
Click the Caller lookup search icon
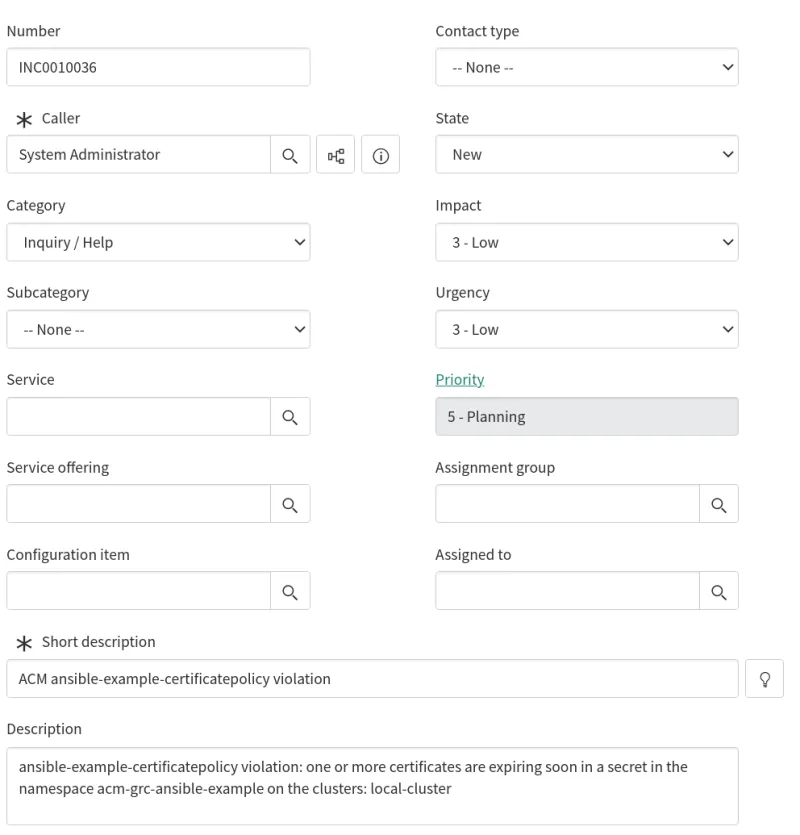[x=290, y=155]
